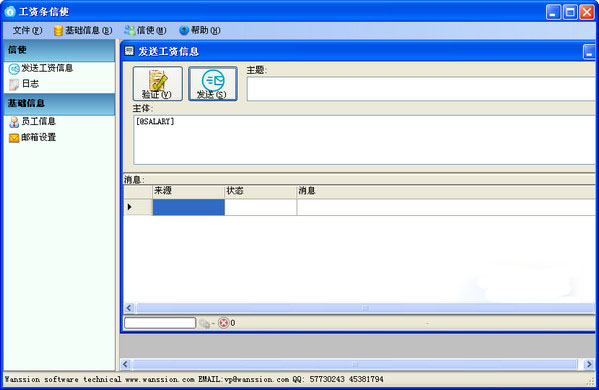The height and width of the screenshot is (390, 599).
Task: Click the database icon beside 基础信息 menu
Action: click(x=58, y=31)
